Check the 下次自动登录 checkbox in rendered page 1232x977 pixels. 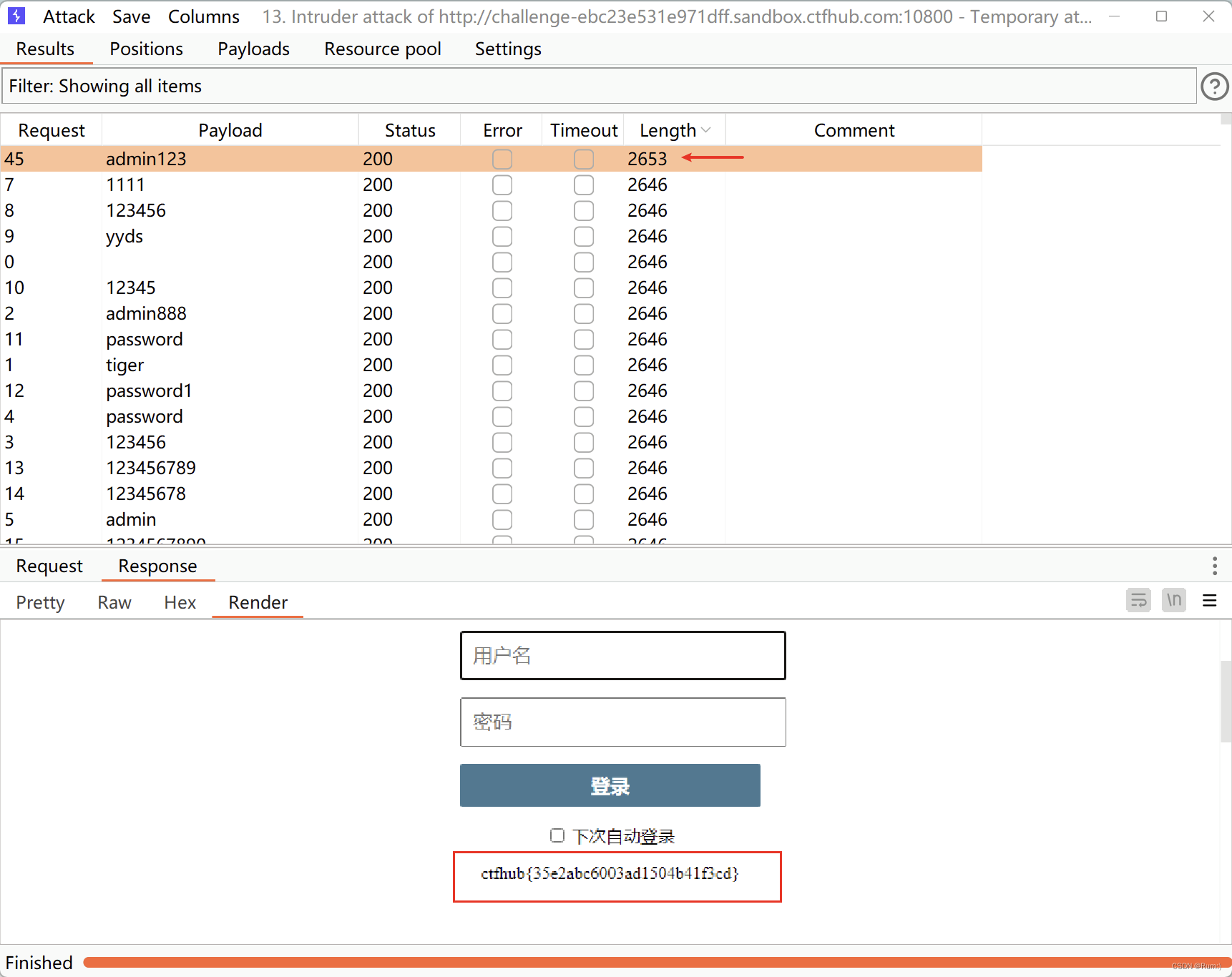[557, 835]
